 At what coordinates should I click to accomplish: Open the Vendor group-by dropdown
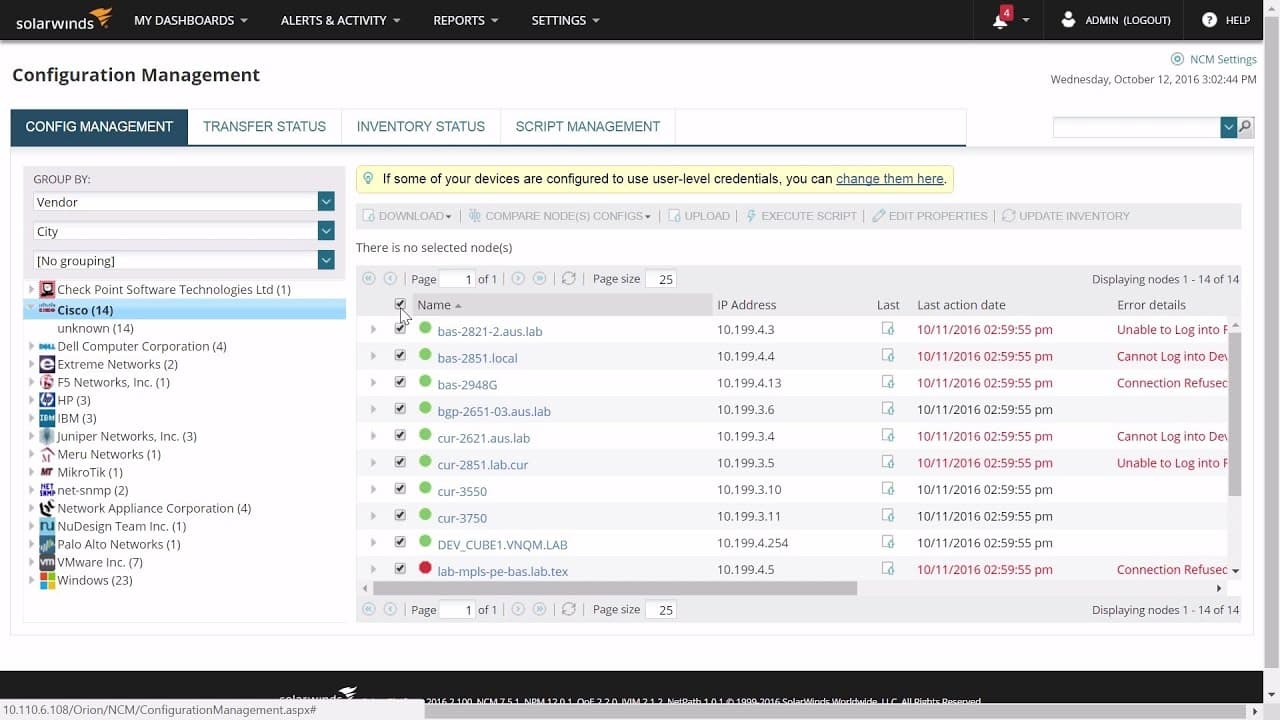[184, 202]
